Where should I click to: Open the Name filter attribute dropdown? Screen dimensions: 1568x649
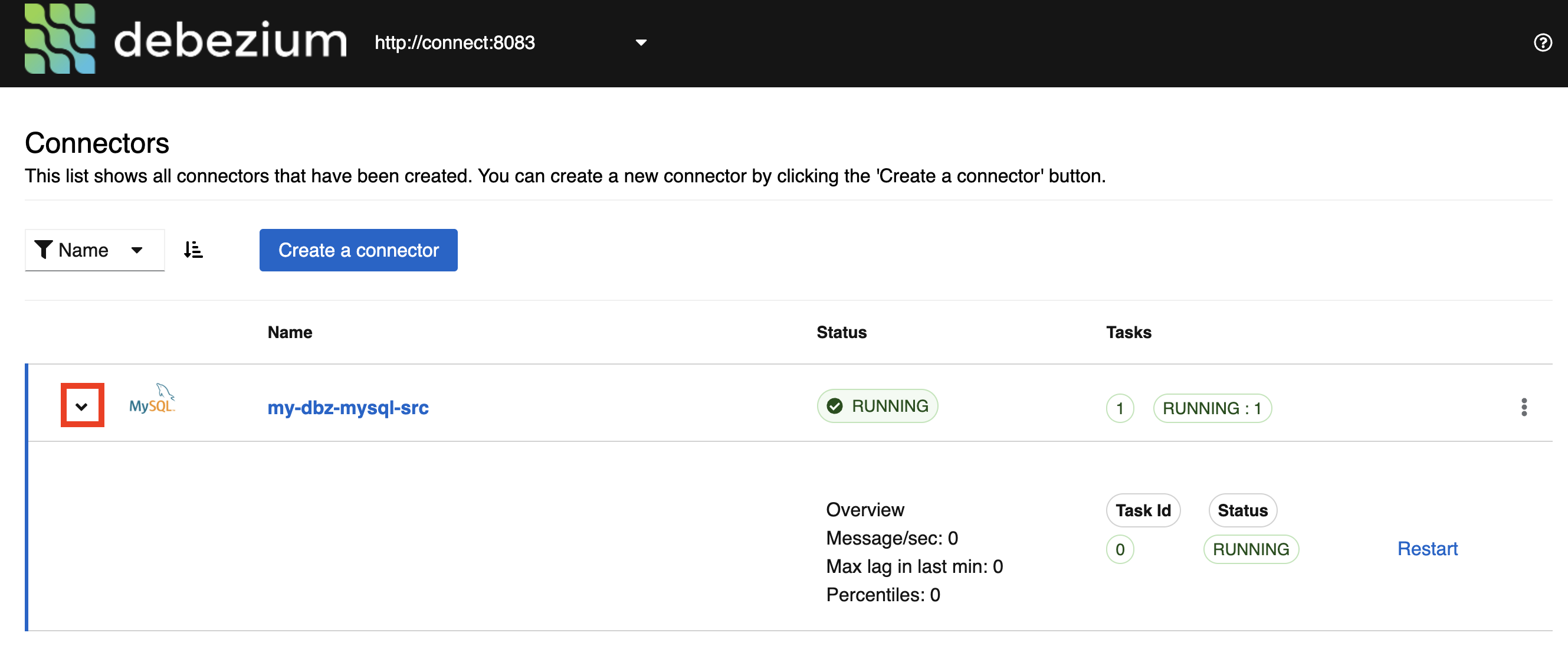(137, 250)
